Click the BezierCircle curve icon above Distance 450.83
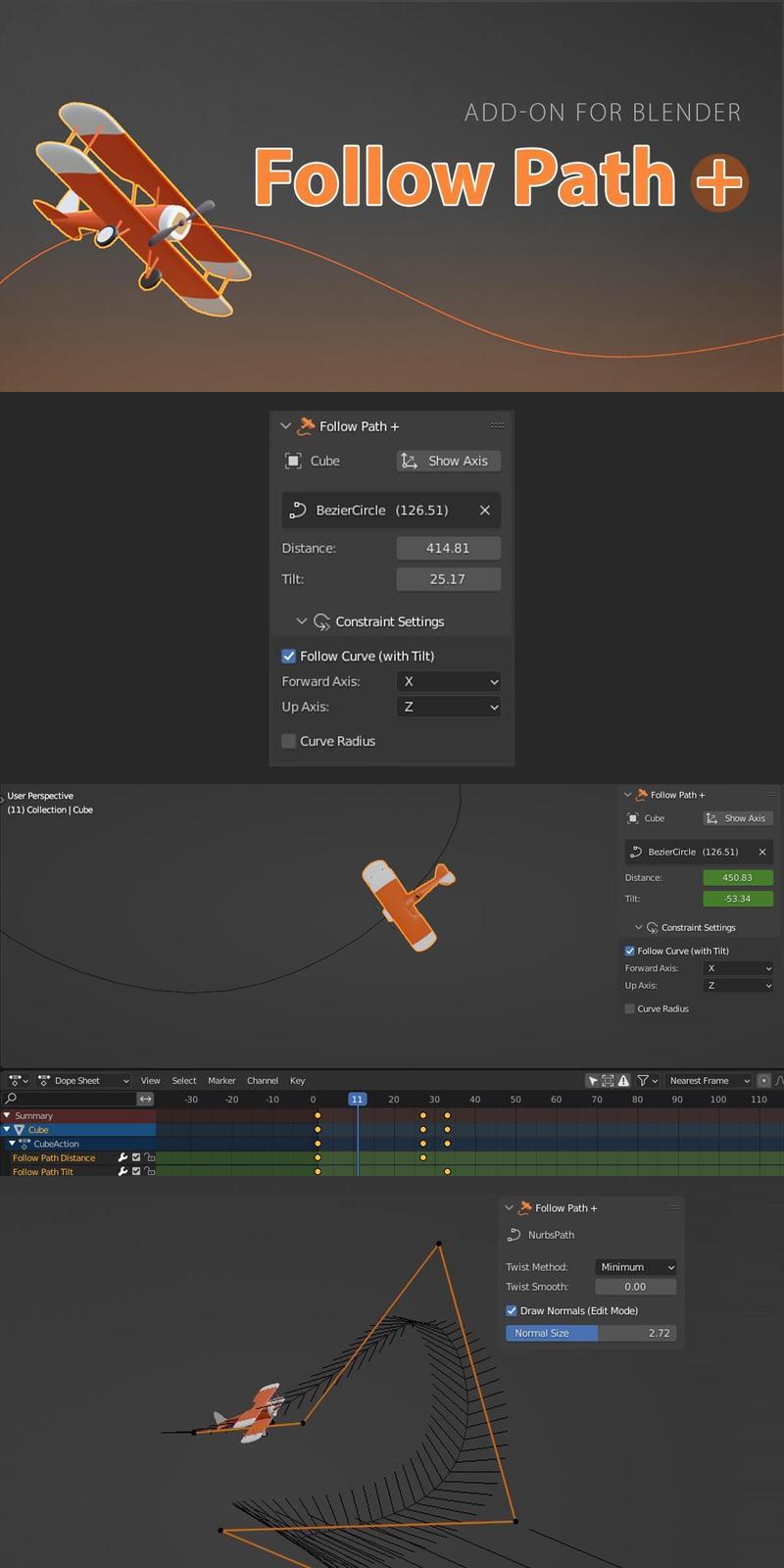Screen dimensions: 784x1568 [x=635, y=852]
